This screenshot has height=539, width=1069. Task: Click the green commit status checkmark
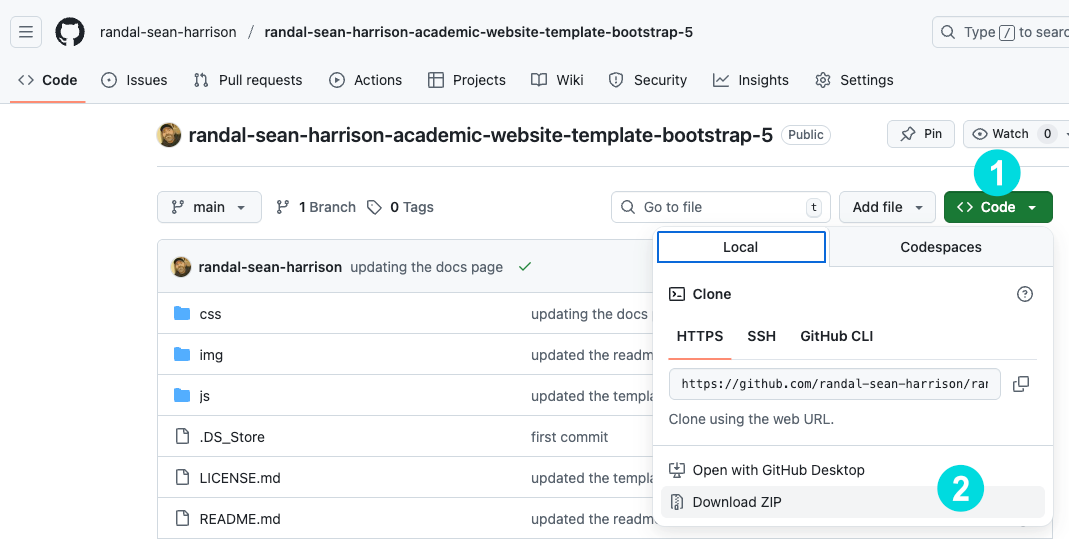point(525,267)
